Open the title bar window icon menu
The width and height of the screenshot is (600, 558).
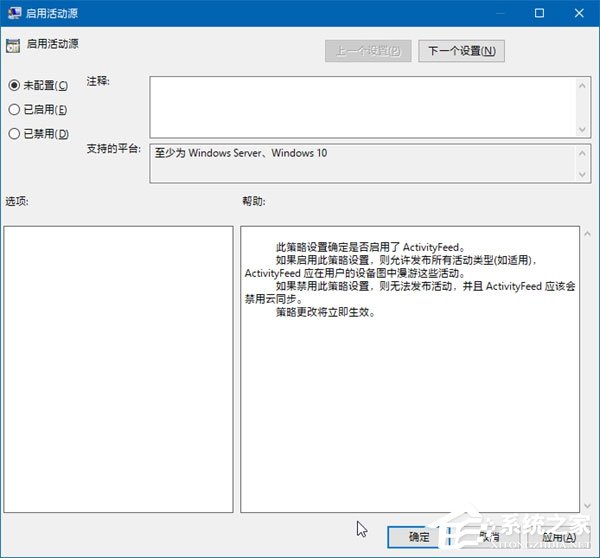point(15,13)
